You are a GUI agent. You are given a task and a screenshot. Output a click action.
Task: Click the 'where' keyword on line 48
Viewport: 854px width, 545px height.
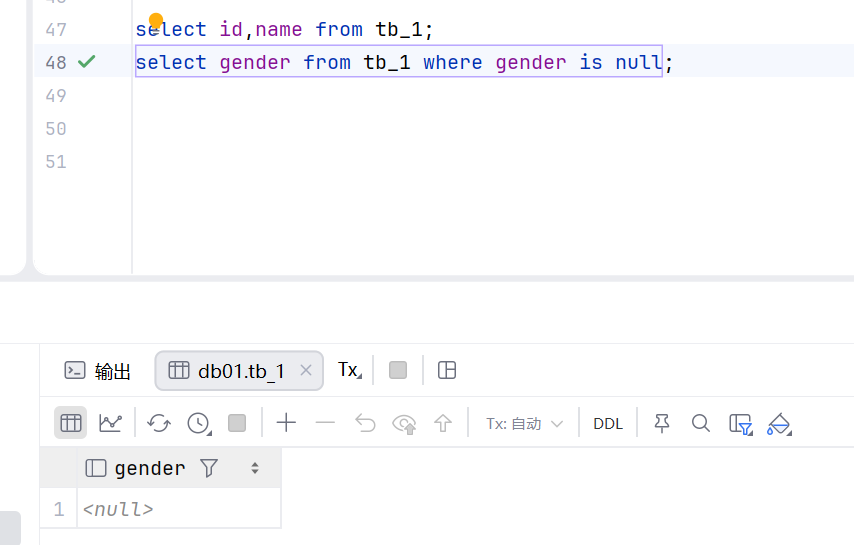tap(453, 62)
